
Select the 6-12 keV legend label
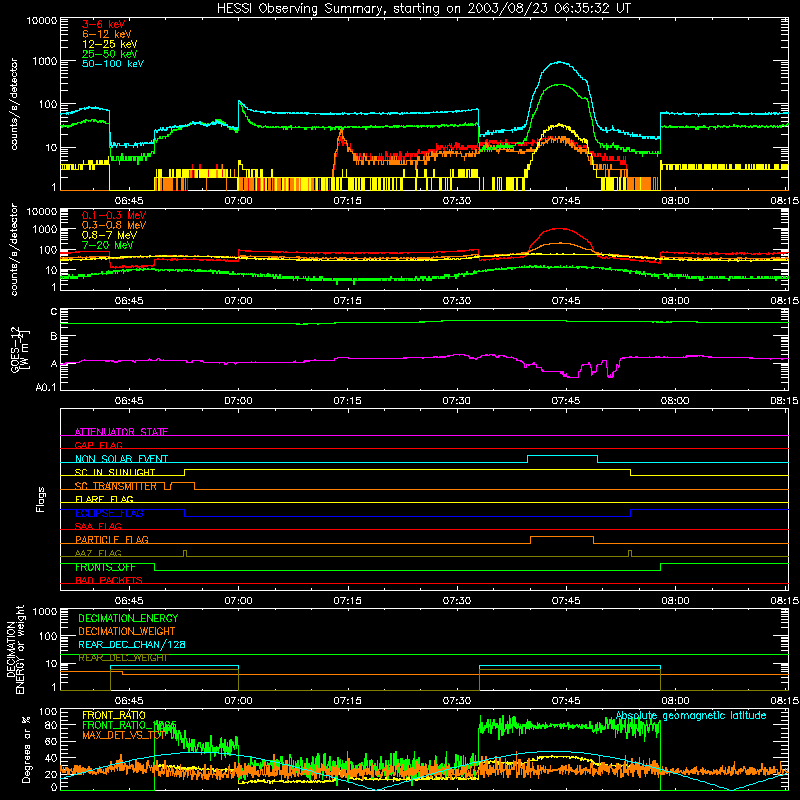coord(107,34)
